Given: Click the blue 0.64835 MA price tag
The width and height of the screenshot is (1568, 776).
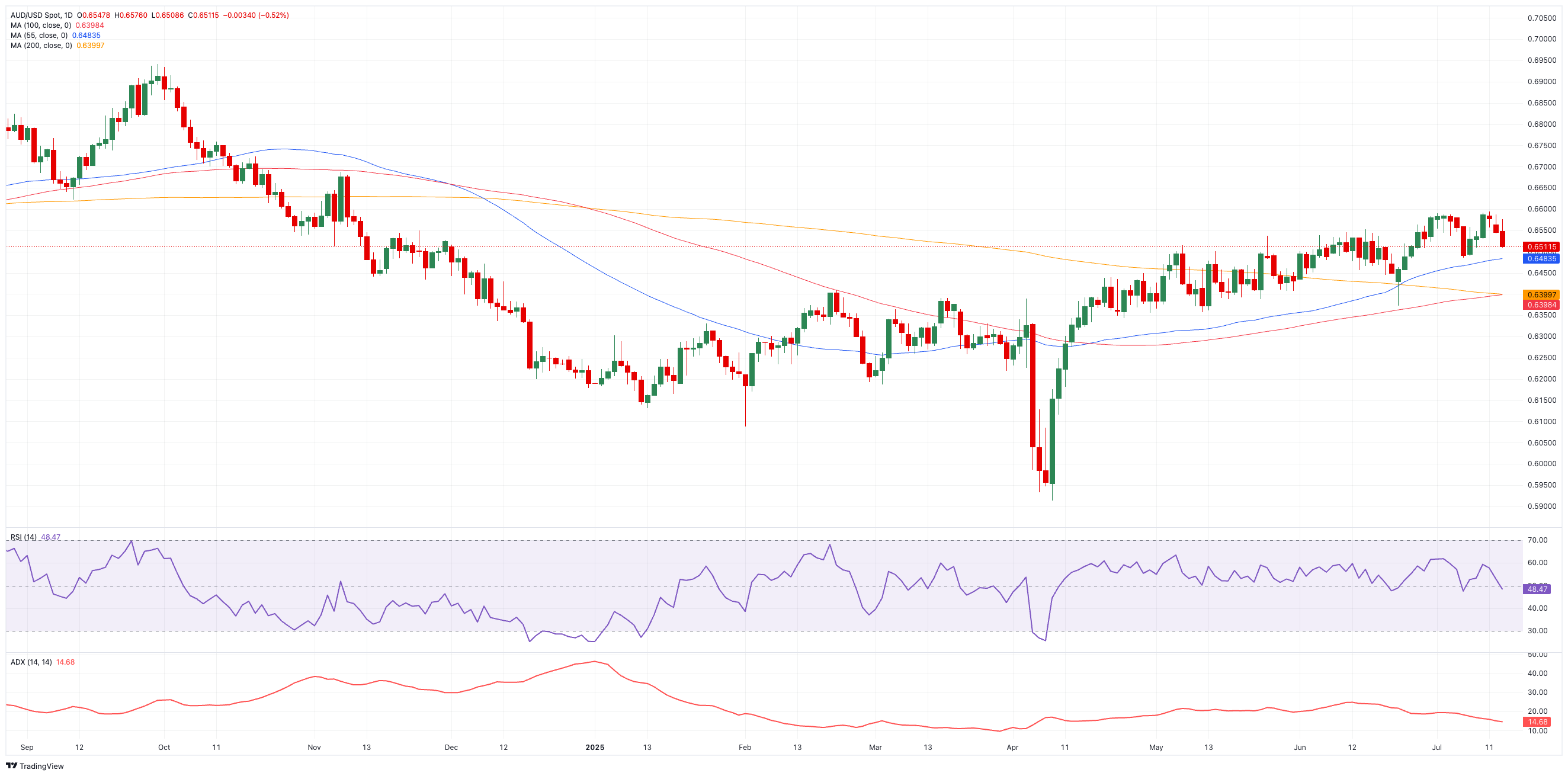Looking at the screenshot, I should [1541, 259].
